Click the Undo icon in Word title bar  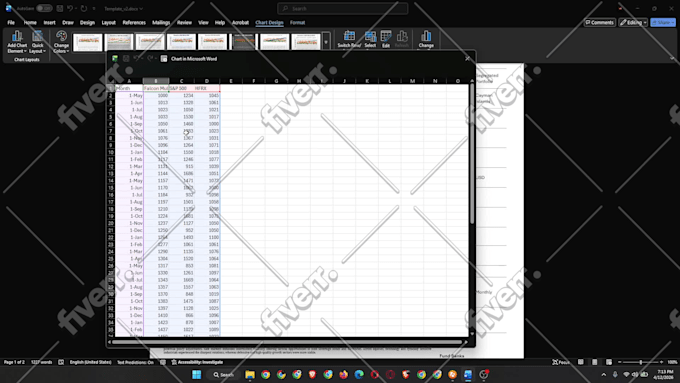click(x=69, y=8)
